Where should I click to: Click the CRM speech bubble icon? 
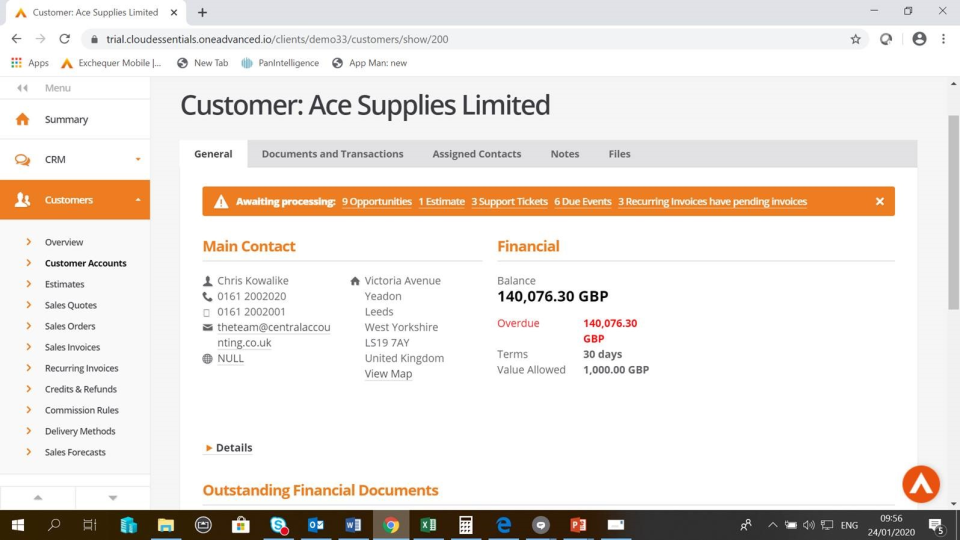pos(23,160)
